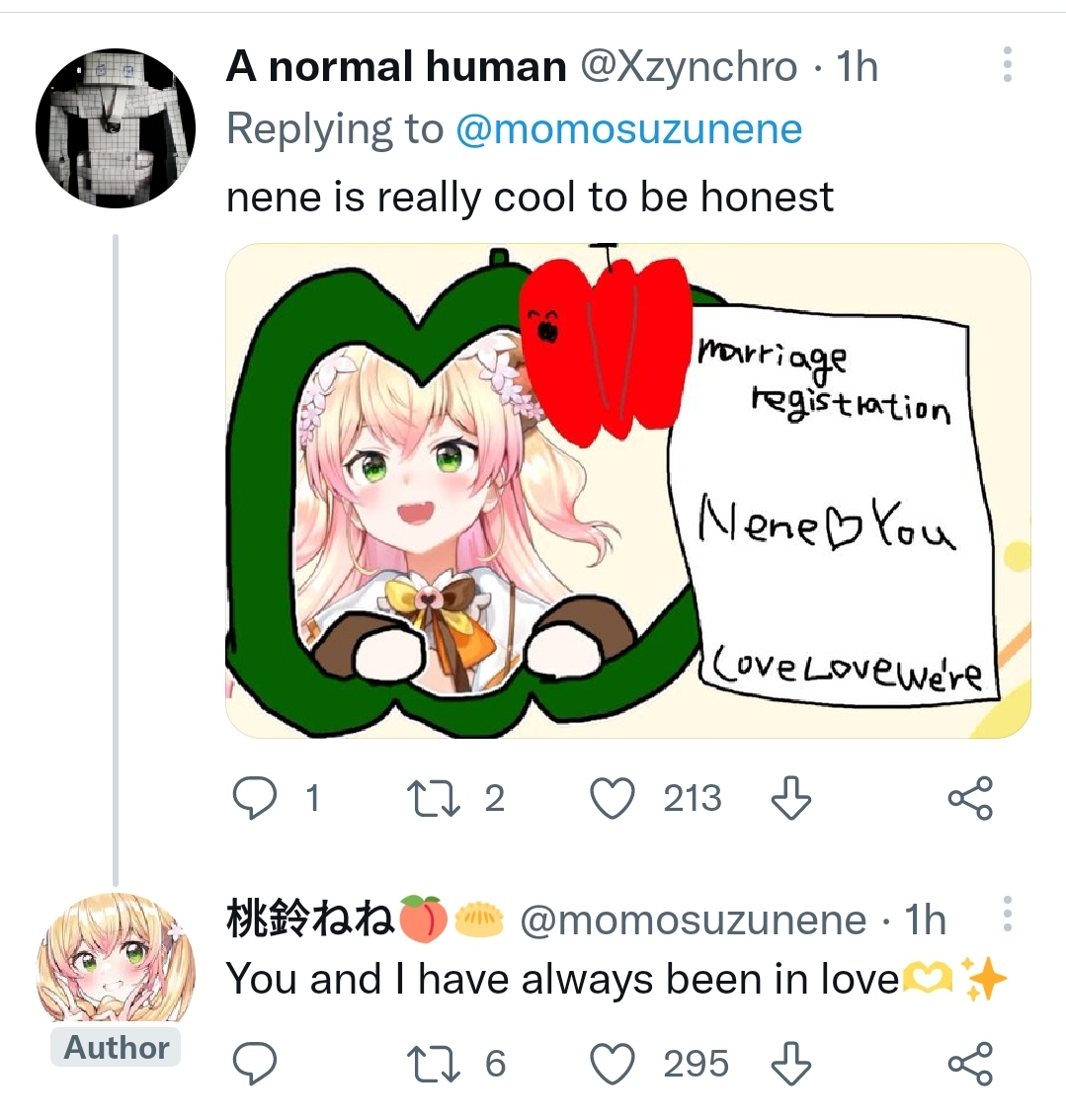
Task: Share momosuzunene's reply via the share icon
Action: (x=969, y=1064)
